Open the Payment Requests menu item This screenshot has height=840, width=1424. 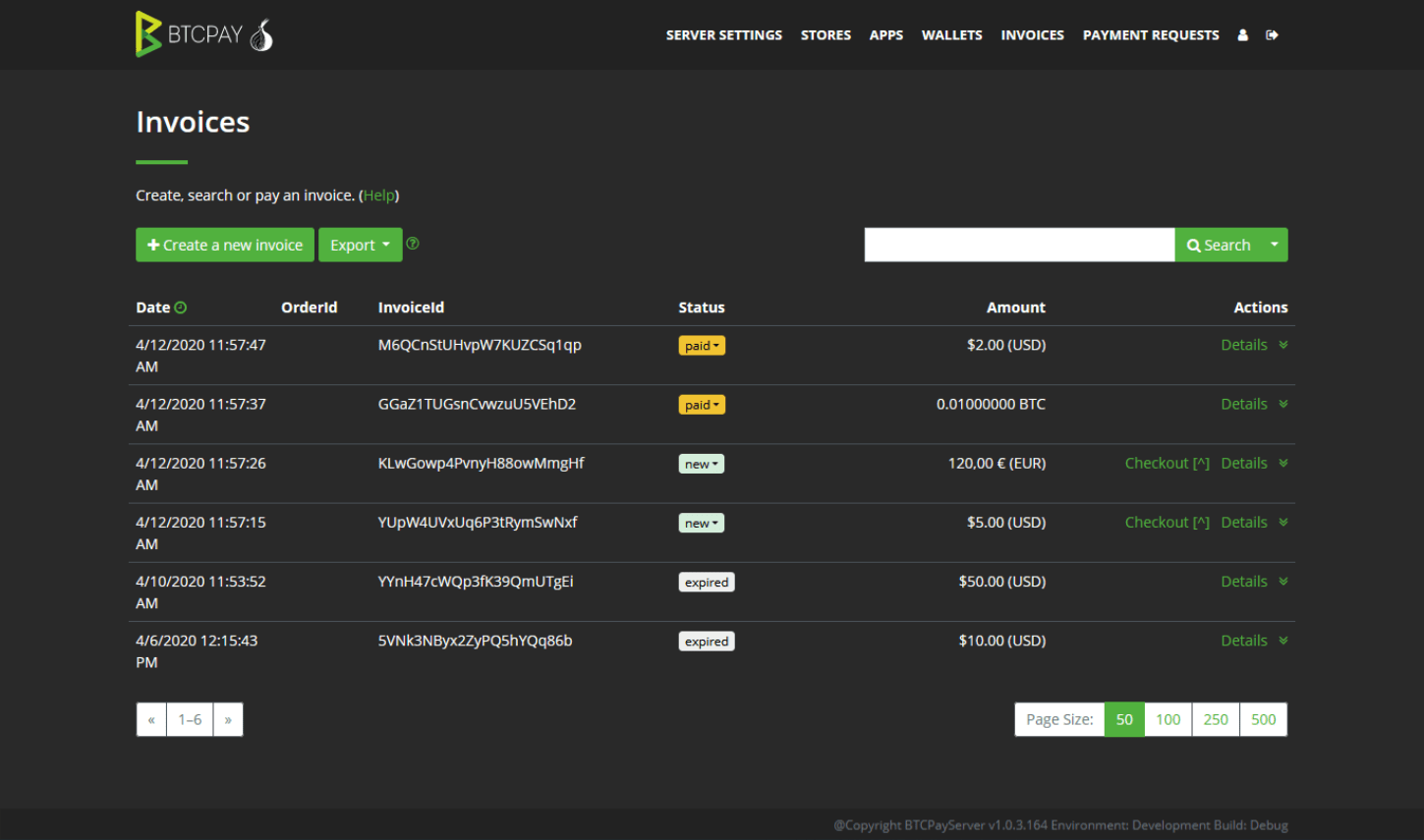1151,34
